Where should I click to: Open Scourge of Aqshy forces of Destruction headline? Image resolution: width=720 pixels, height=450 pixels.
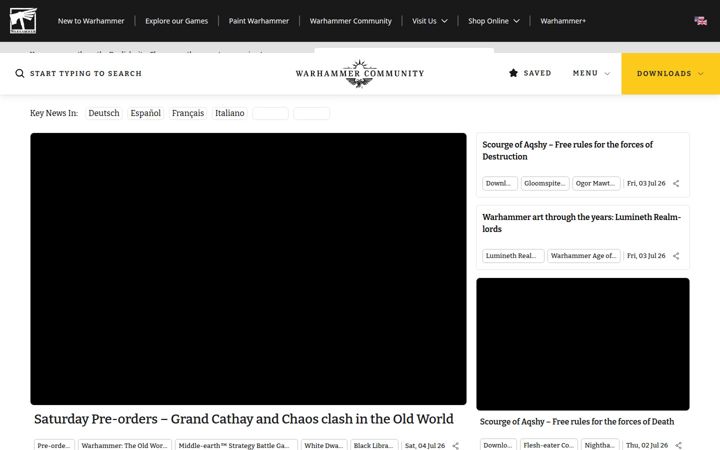[568, 151]
